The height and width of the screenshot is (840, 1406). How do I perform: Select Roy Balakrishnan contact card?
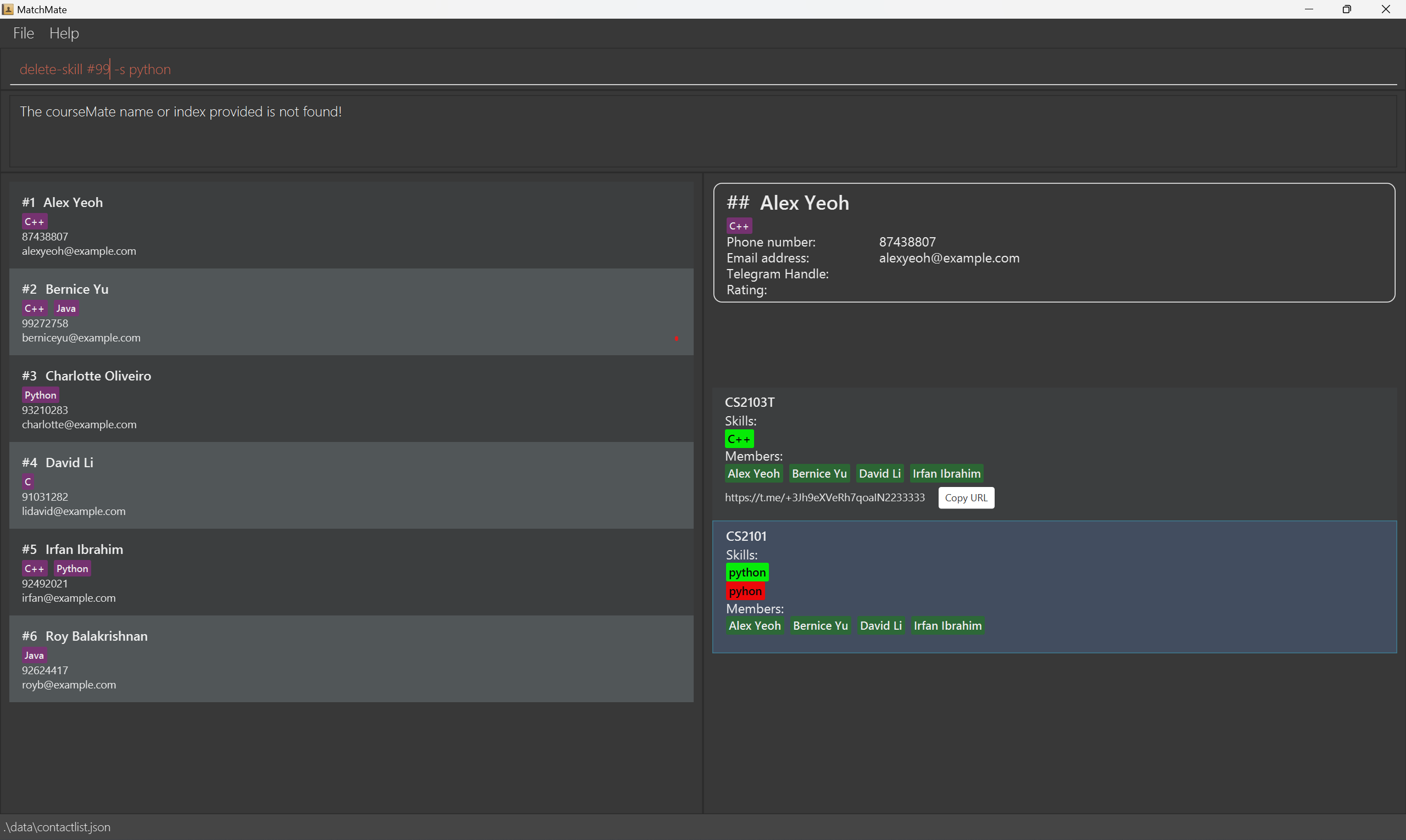(x=351, y=659)
